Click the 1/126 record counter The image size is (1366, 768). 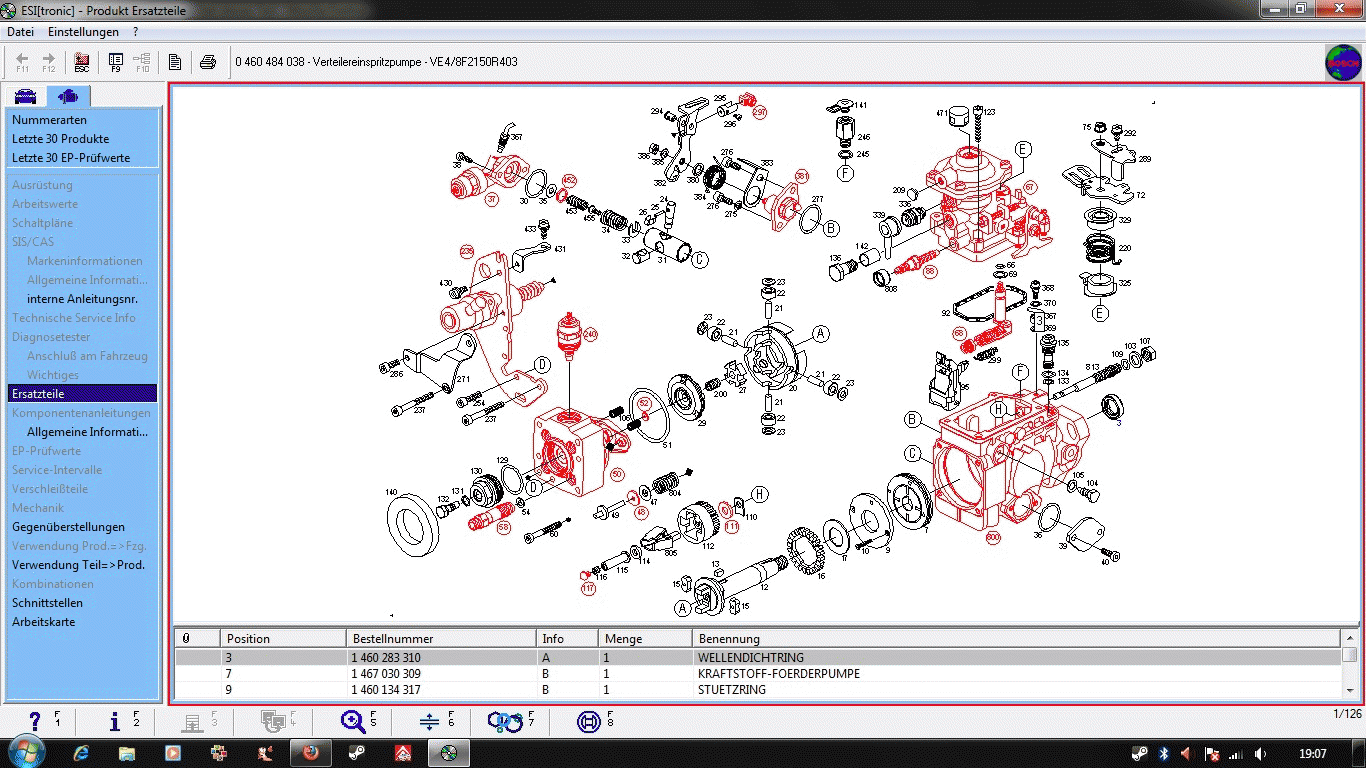tap(1348, 713)
